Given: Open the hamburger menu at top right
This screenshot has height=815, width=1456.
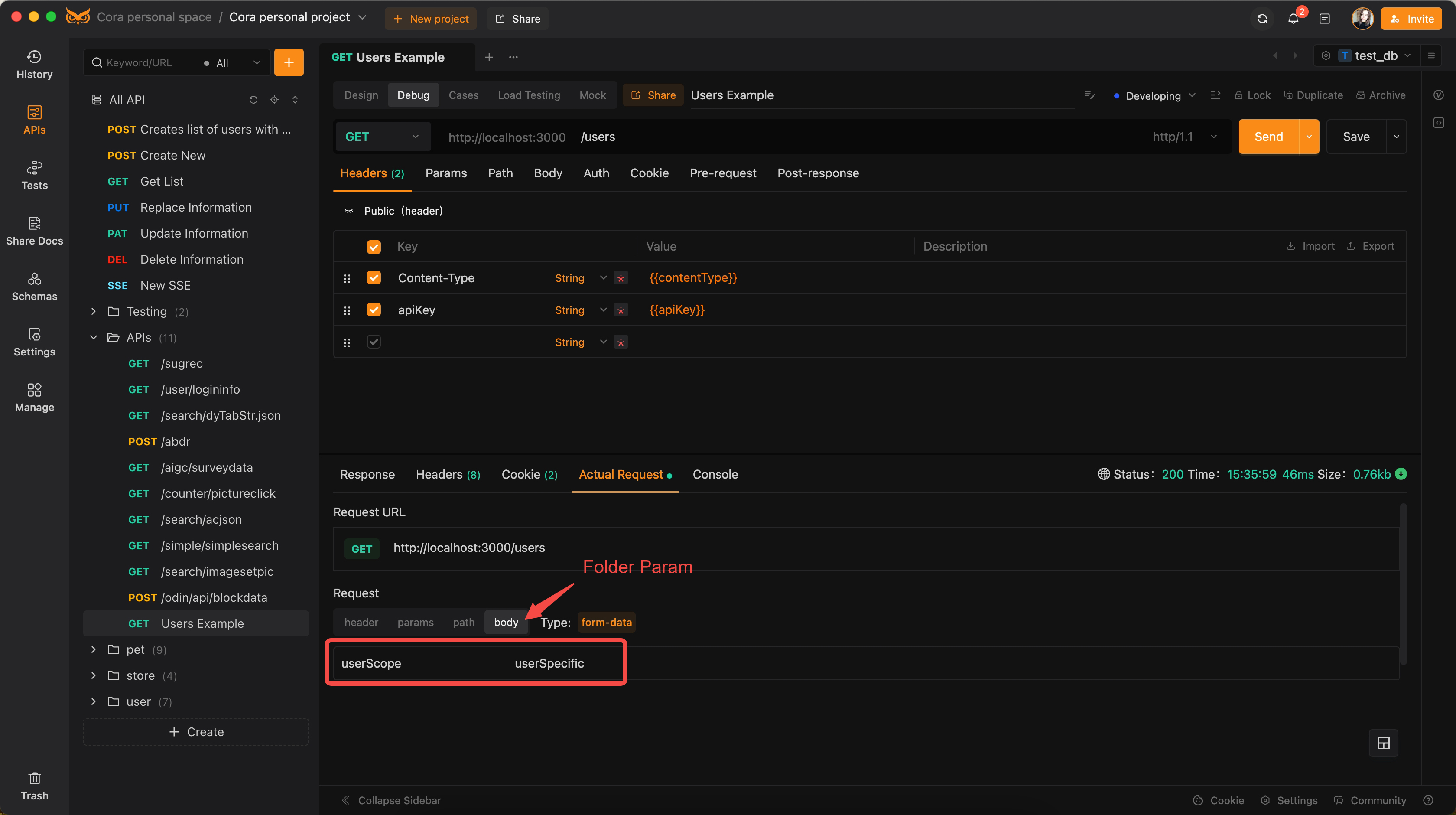Looking at the screenshot, I should (x=1431, y=55).
